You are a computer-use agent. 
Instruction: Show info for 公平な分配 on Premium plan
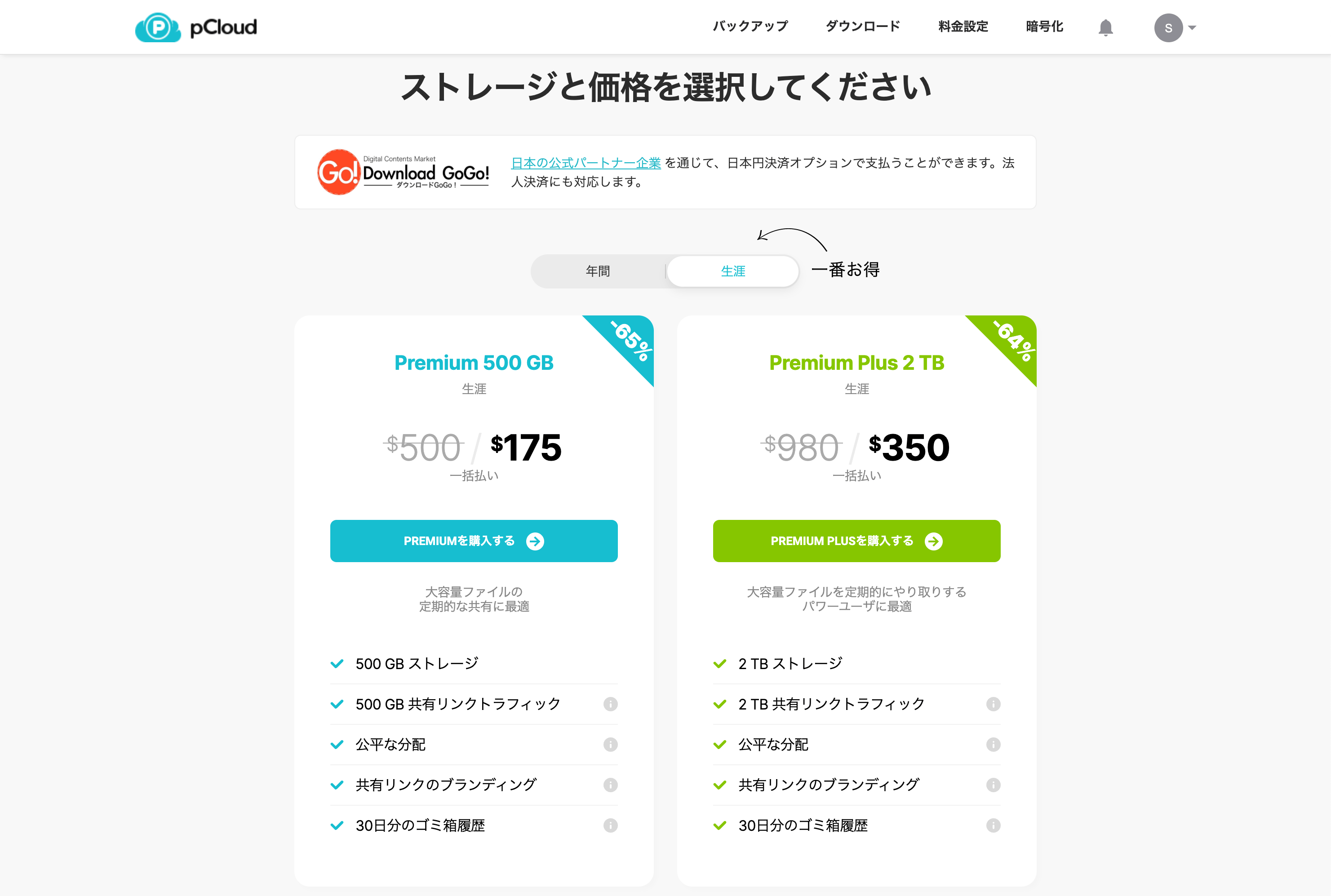[610, 745]
